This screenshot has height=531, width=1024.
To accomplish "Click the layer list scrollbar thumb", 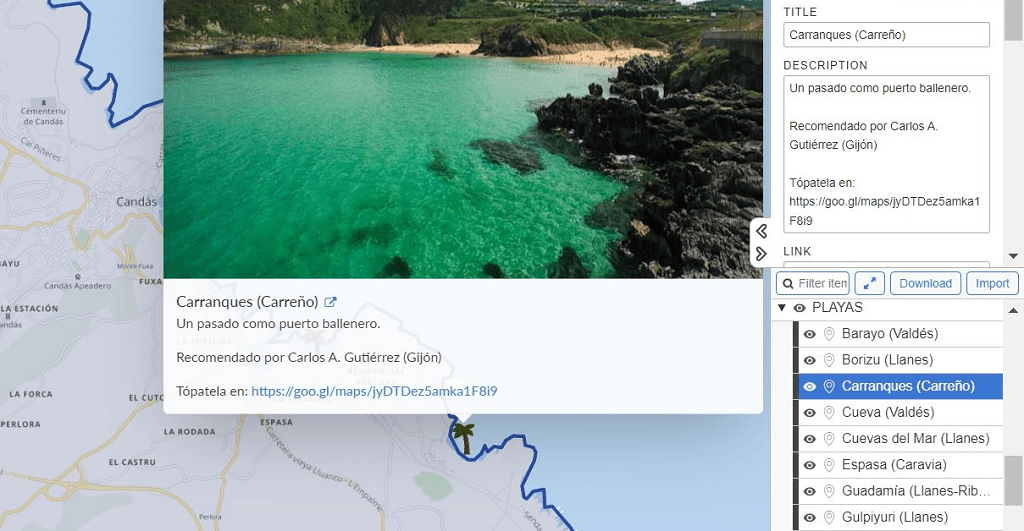I will click(x=1013, y=480).
